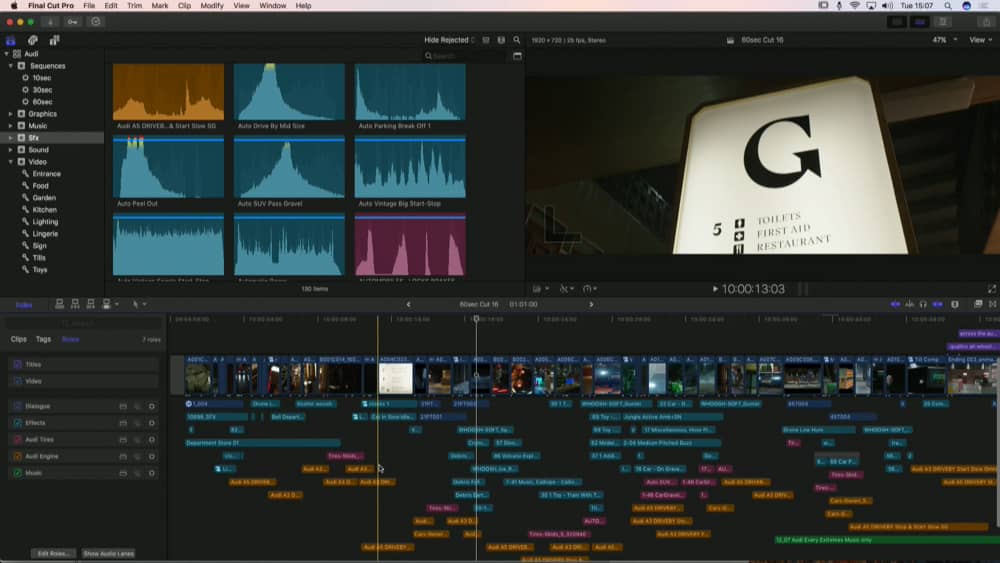Toggle the Timeline panel button
The height and width of the screenshot is (563, 1000).
[920, 22]
